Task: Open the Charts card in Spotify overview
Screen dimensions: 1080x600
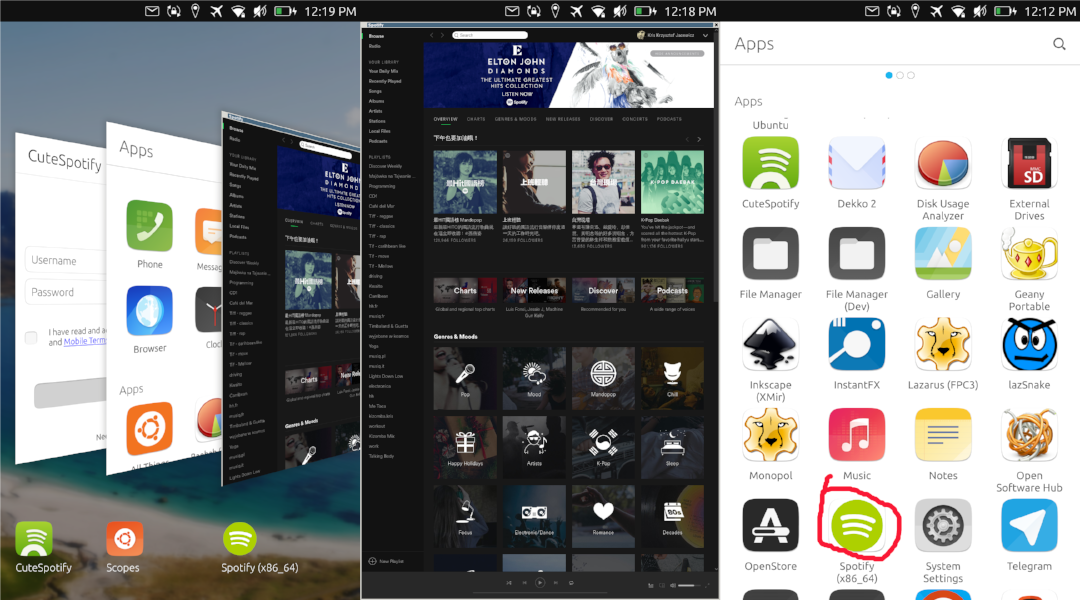Action: point(465,290)
